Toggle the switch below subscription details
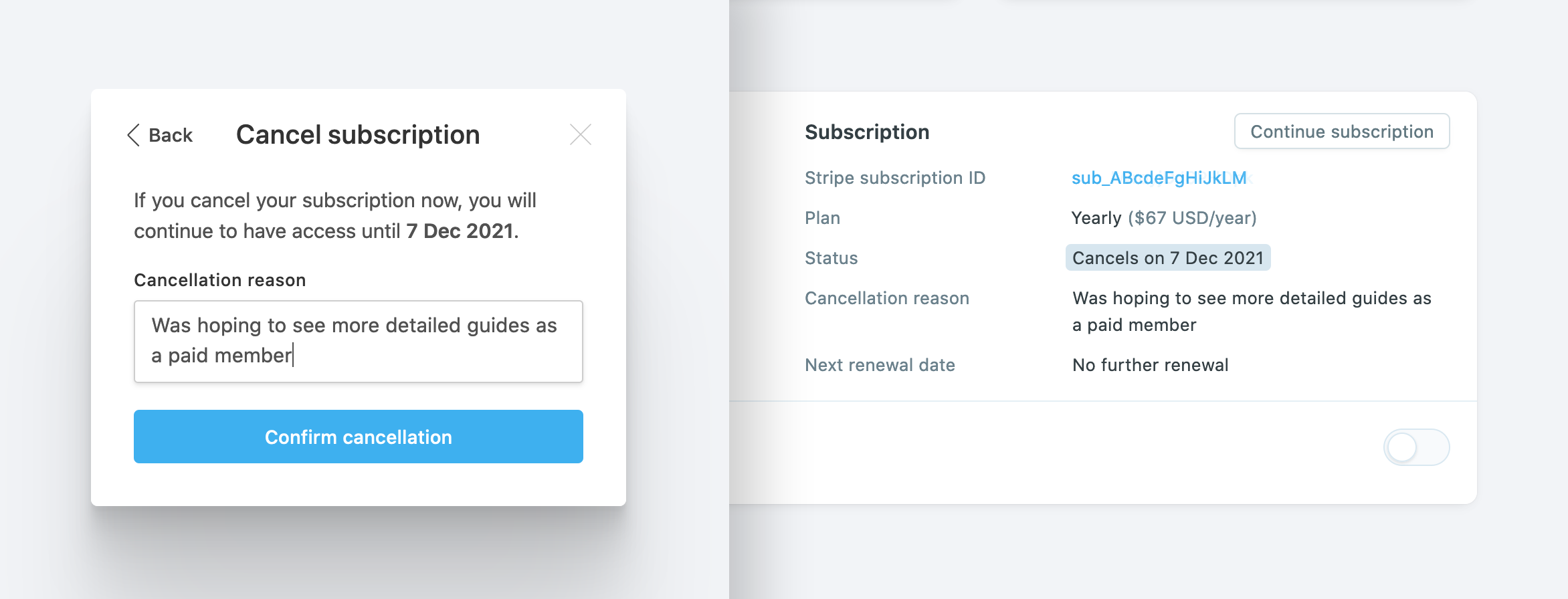The height and width of the screenshot is (599, 1568). click(x=1416, y=447)
